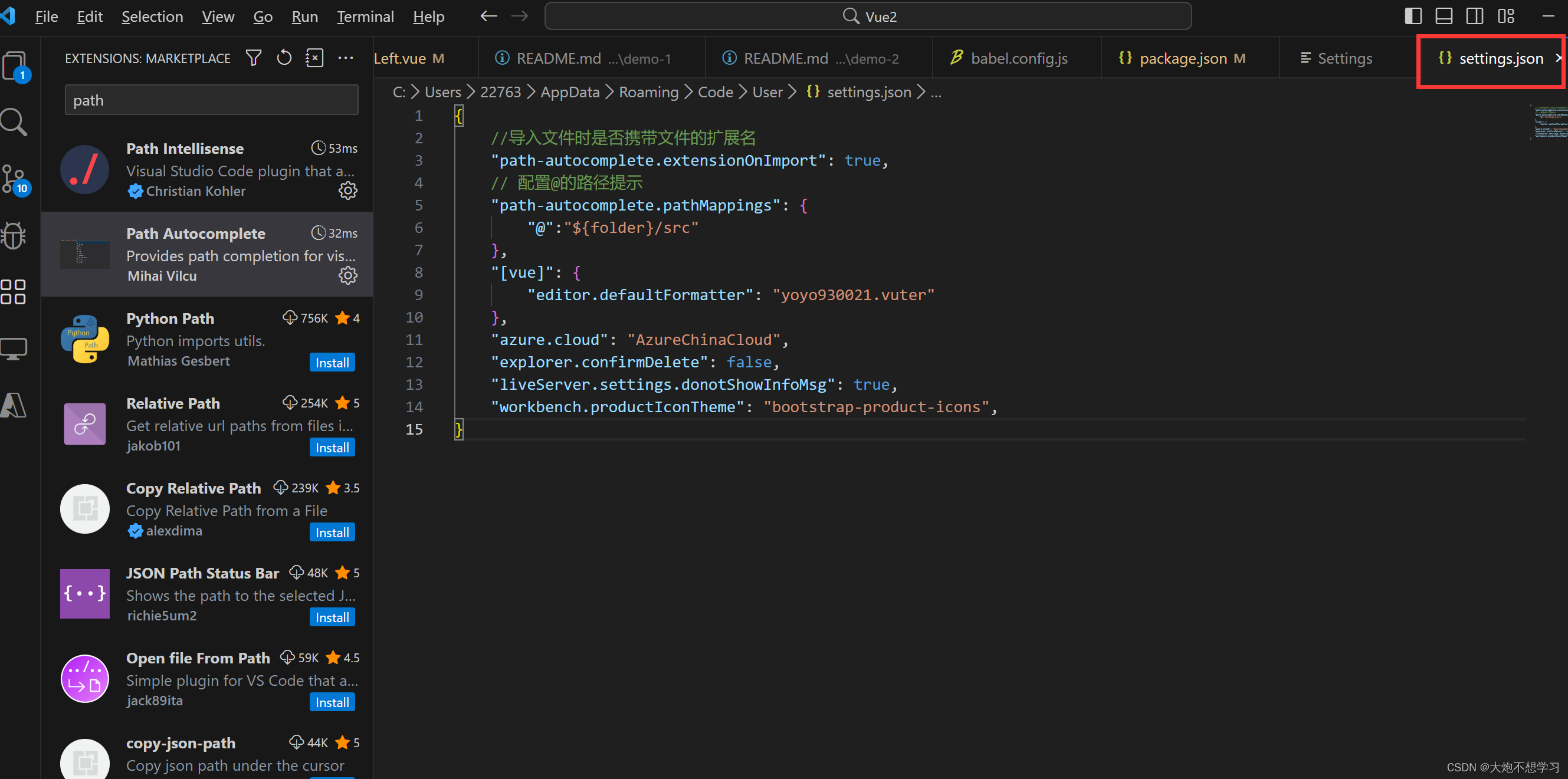Install the Relative Path extension
The height and width of the screenshot is (779, 1568).
point(332,448)
